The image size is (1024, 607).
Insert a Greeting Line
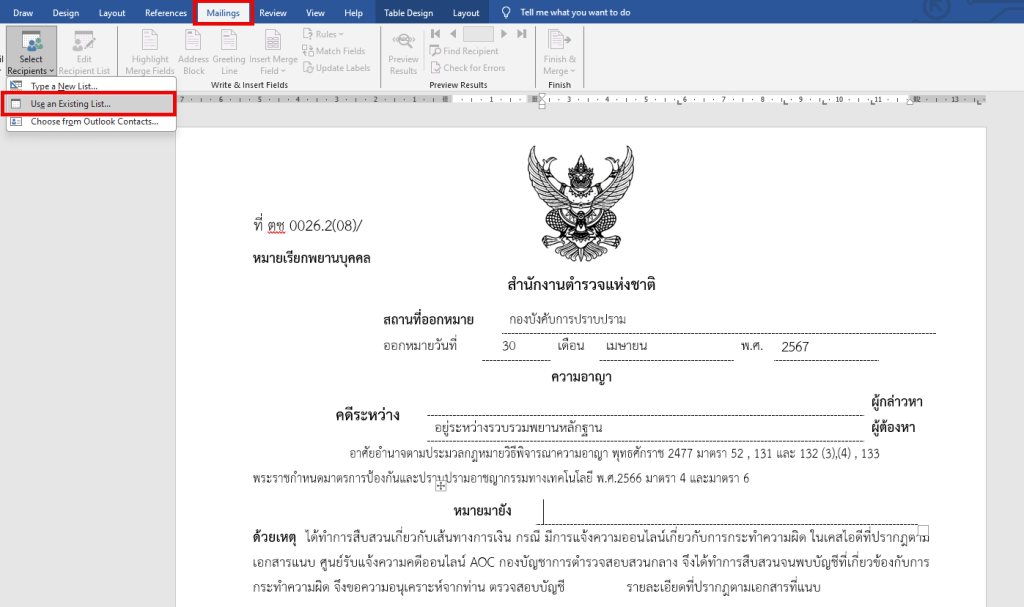pyautogui.click(x=229, y=52)
